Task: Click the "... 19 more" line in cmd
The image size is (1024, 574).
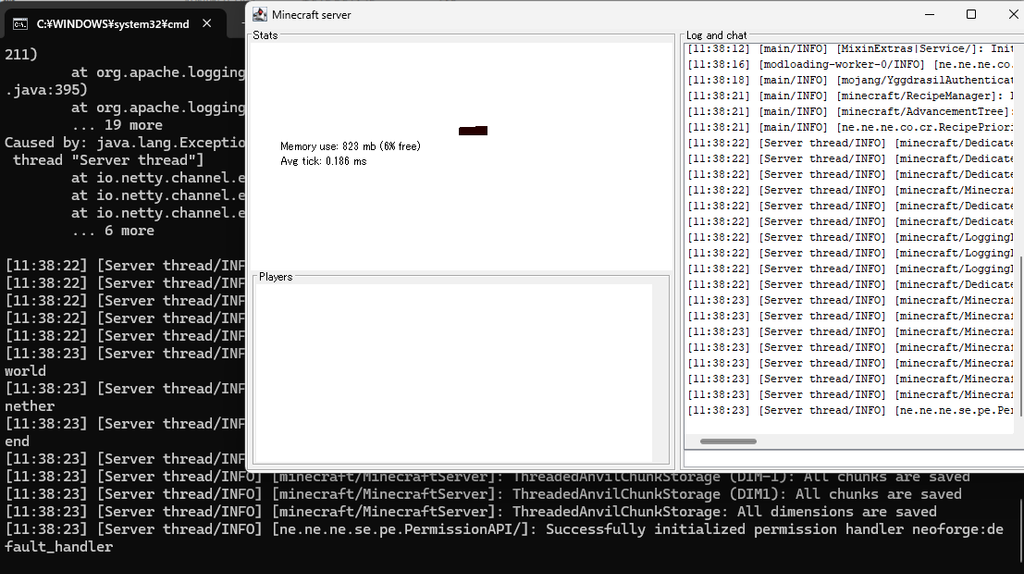Action: pyautogui.click(x=117, y=125)
